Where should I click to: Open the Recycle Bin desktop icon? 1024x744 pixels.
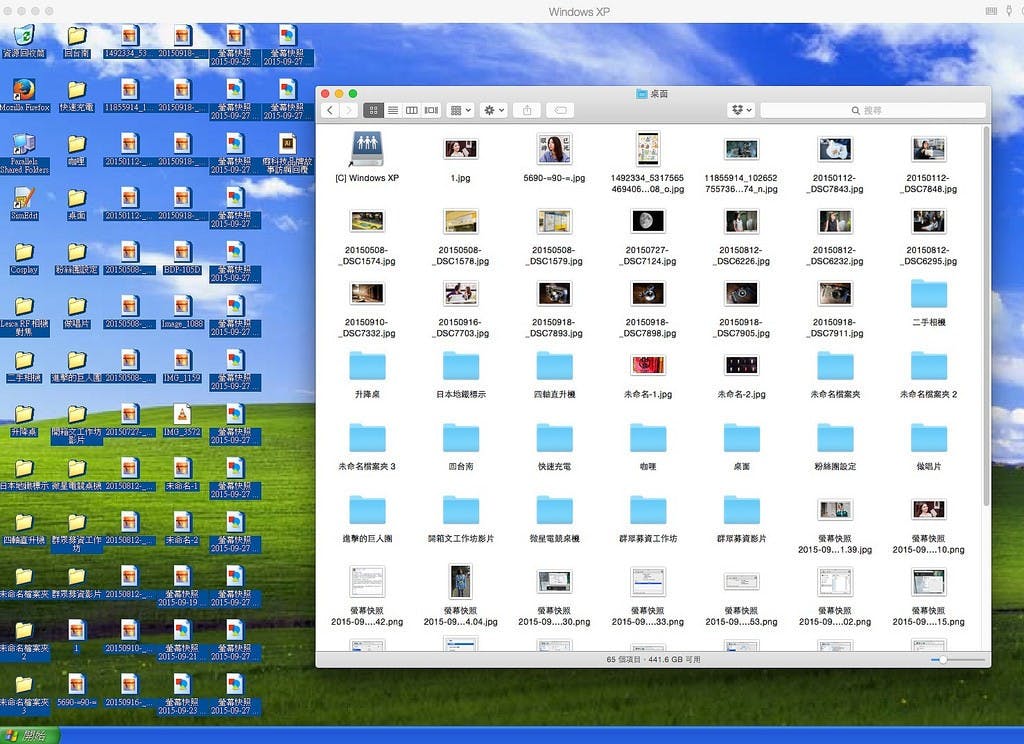point(24,38)
